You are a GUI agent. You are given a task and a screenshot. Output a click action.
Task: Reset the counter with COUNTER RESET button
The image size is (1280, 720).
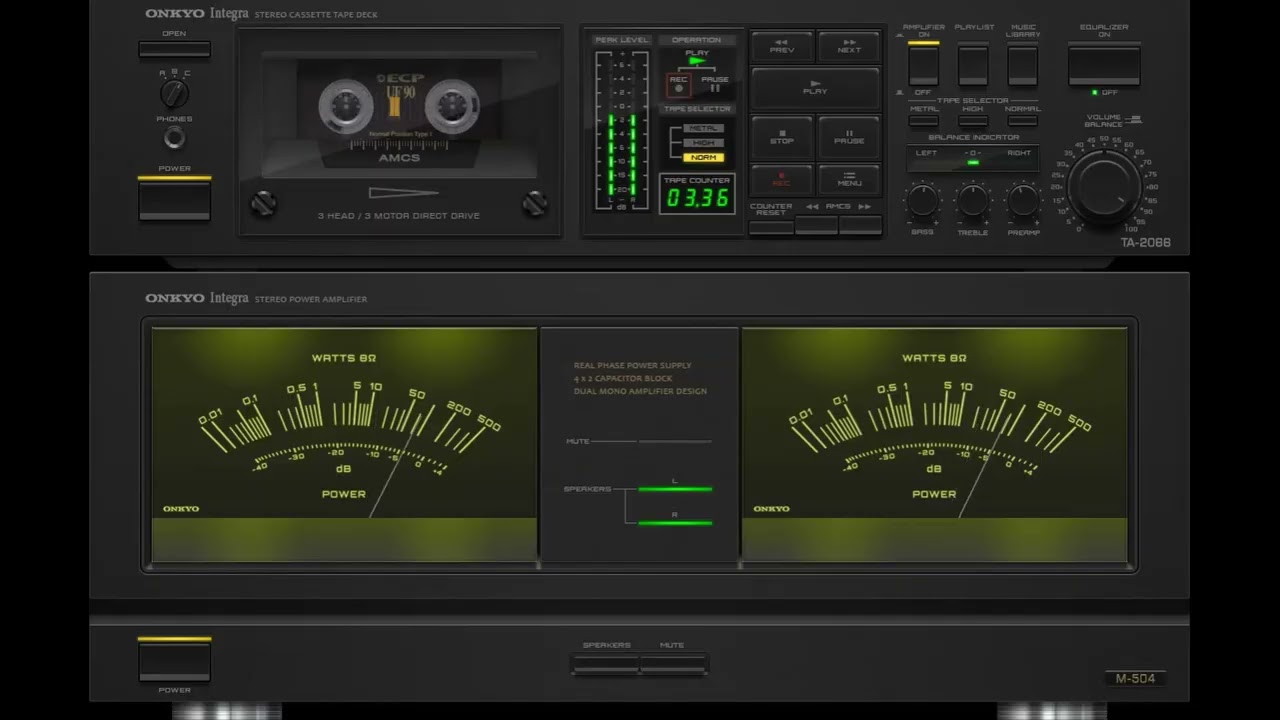pos(771,226)
